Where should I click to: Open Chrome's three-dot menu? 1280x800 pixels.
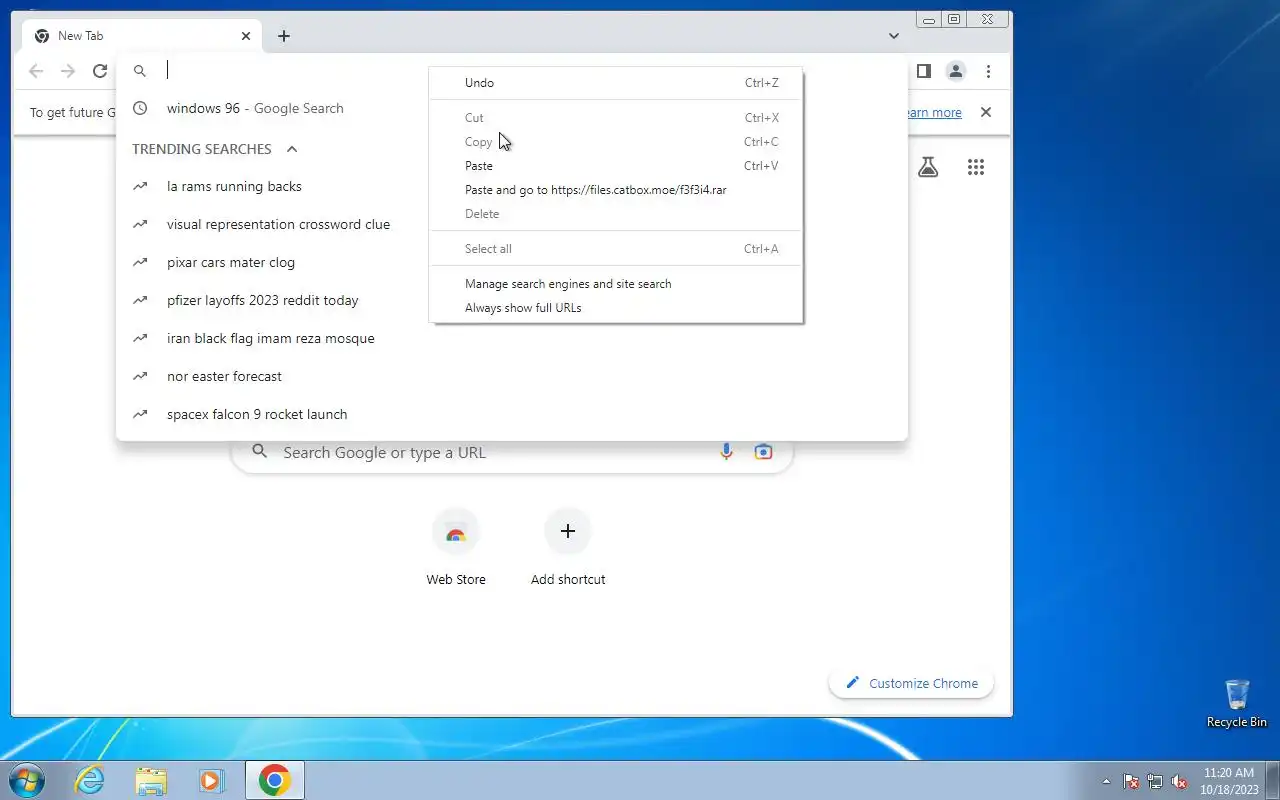988,71
